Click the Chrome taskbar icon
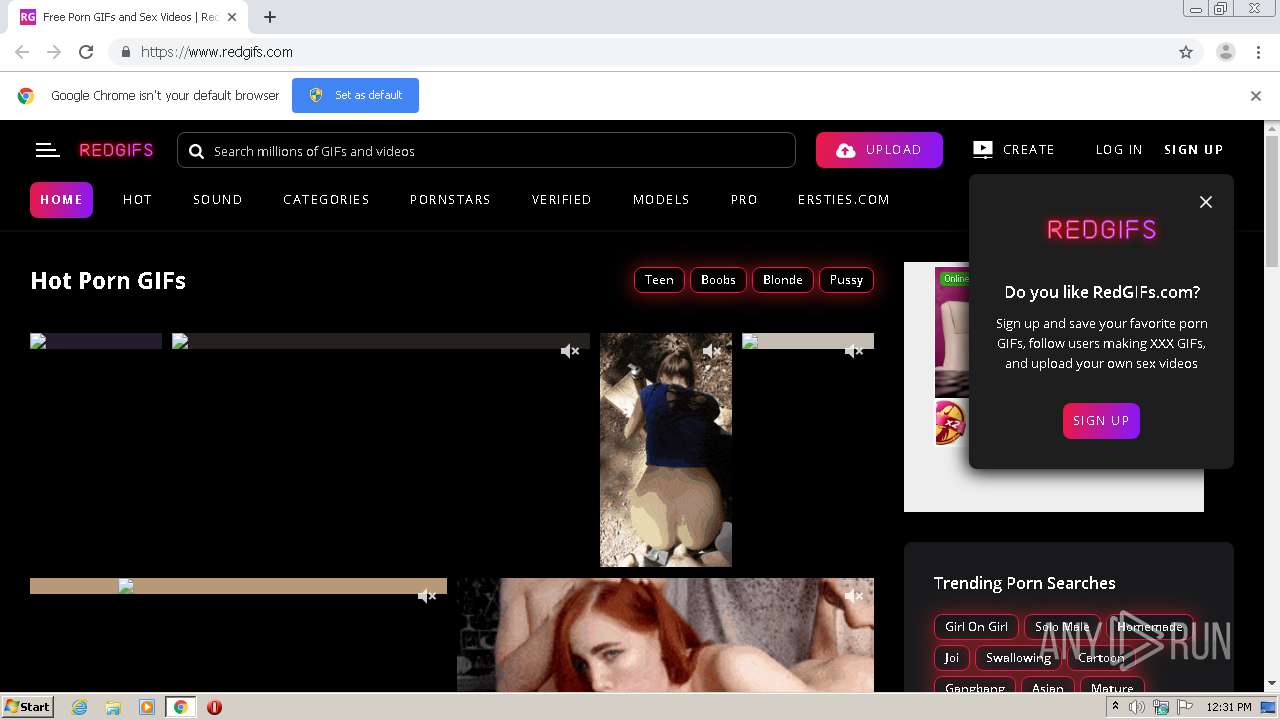The height and width of the screenshot is (720, 1280). (x=181, y=707)
